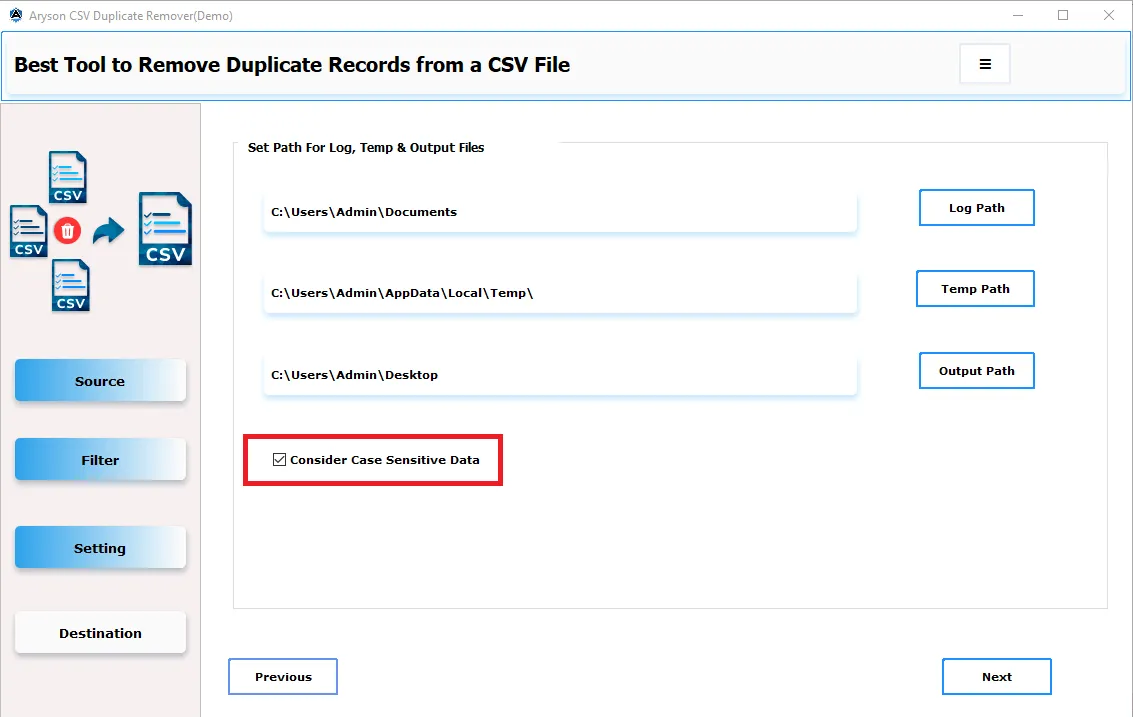Go to the Filter step
The image size is (1133, 717).
coord(100,460)
